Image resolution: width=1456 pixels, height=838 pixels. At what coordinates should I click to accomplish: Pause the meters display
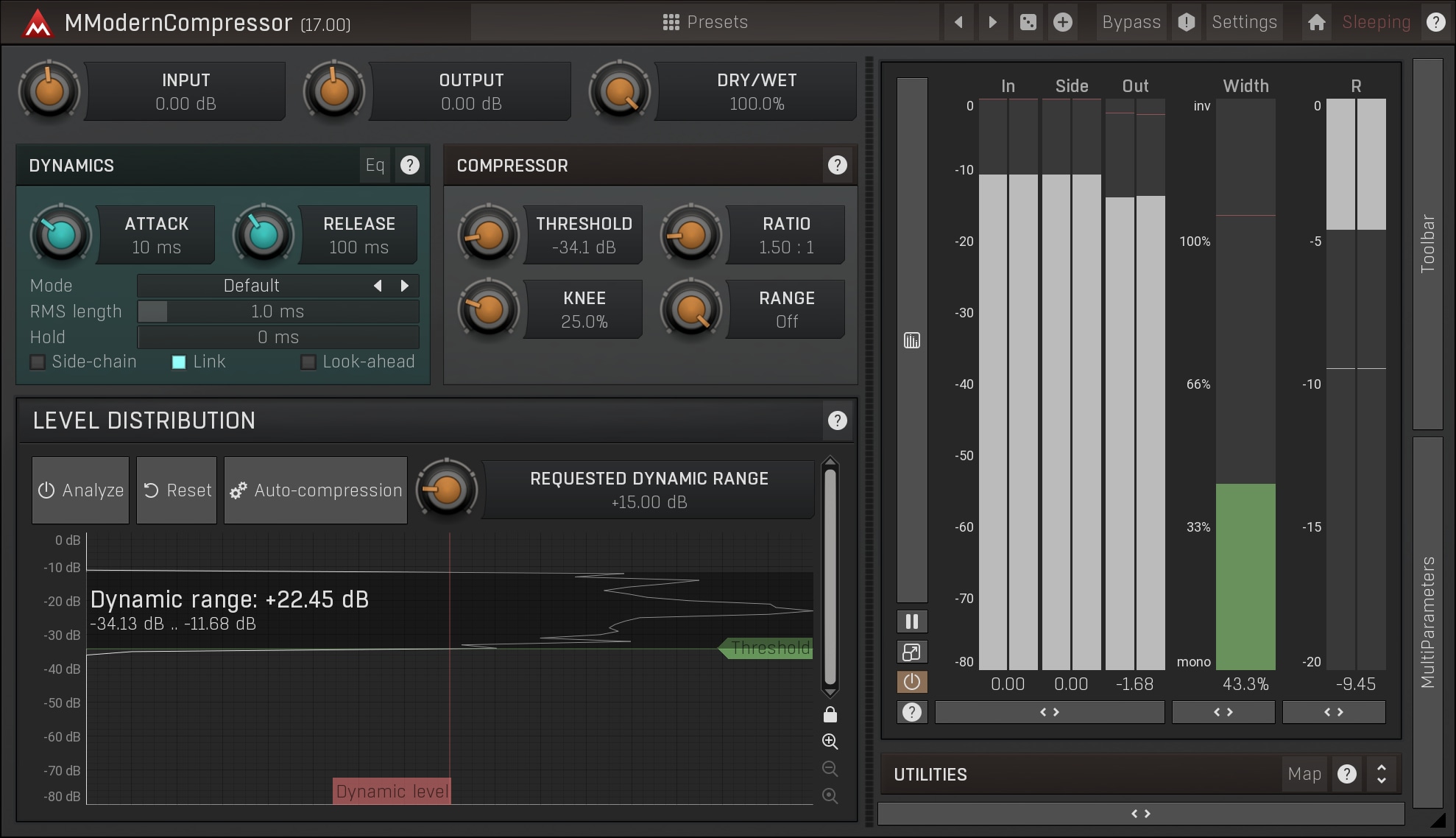911,622
